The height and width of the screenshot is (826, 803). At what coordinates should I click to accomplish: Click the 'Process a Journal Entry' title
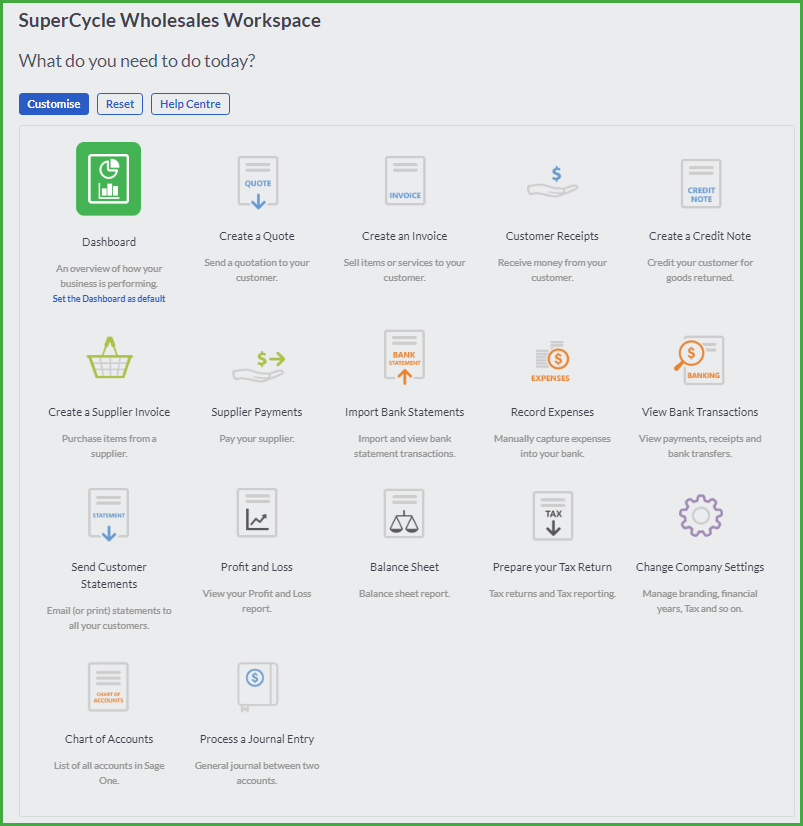coord(257,739)
